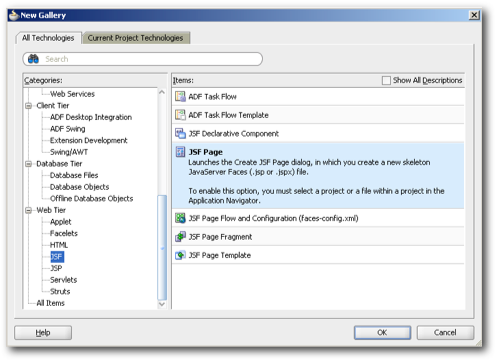Select ADF Swing category

(x=67, y=129)
